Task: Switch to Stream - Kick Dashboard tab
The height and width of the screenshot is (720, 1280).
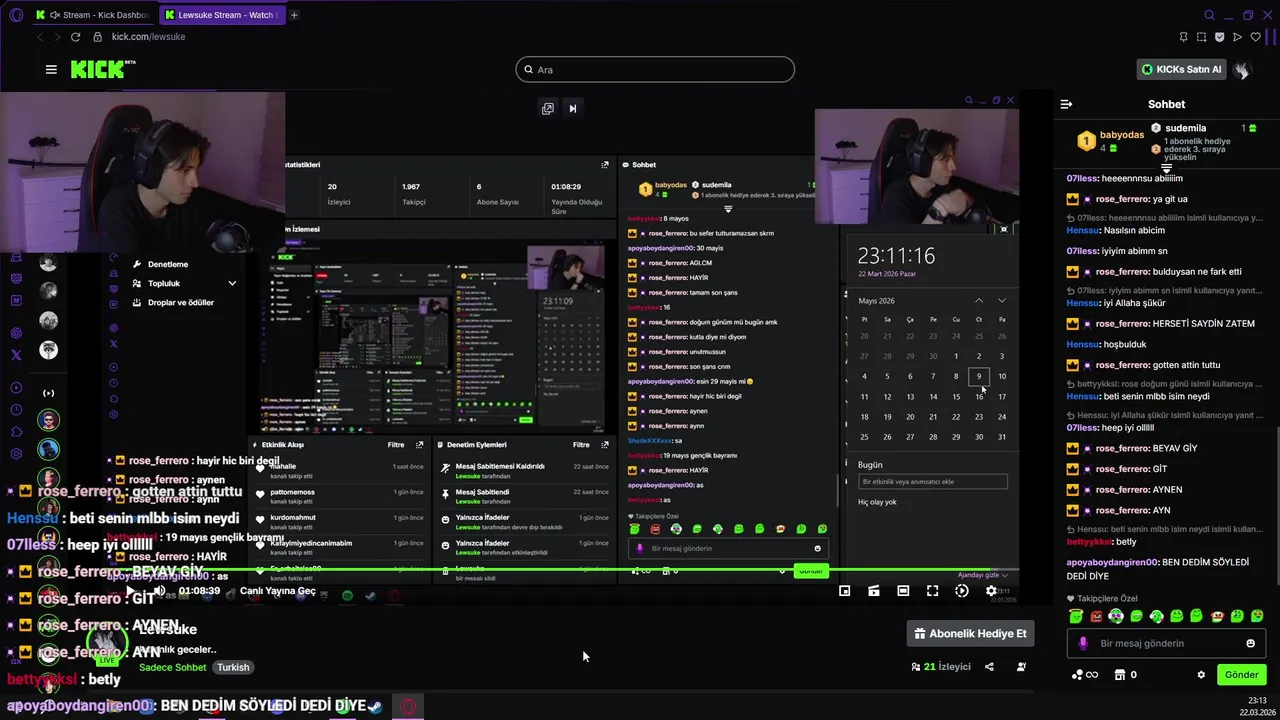Action: coord(92,15)
